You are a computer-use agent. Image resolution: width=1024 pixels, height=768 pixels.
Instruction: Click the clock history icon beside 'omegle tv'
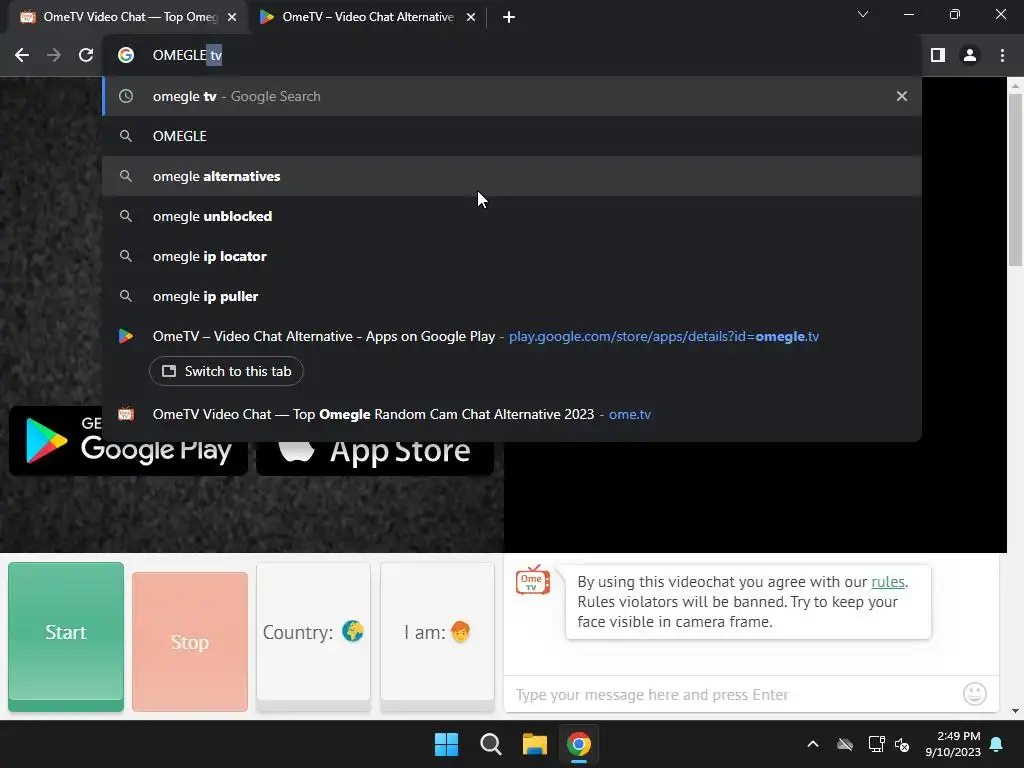coord(126,96)
